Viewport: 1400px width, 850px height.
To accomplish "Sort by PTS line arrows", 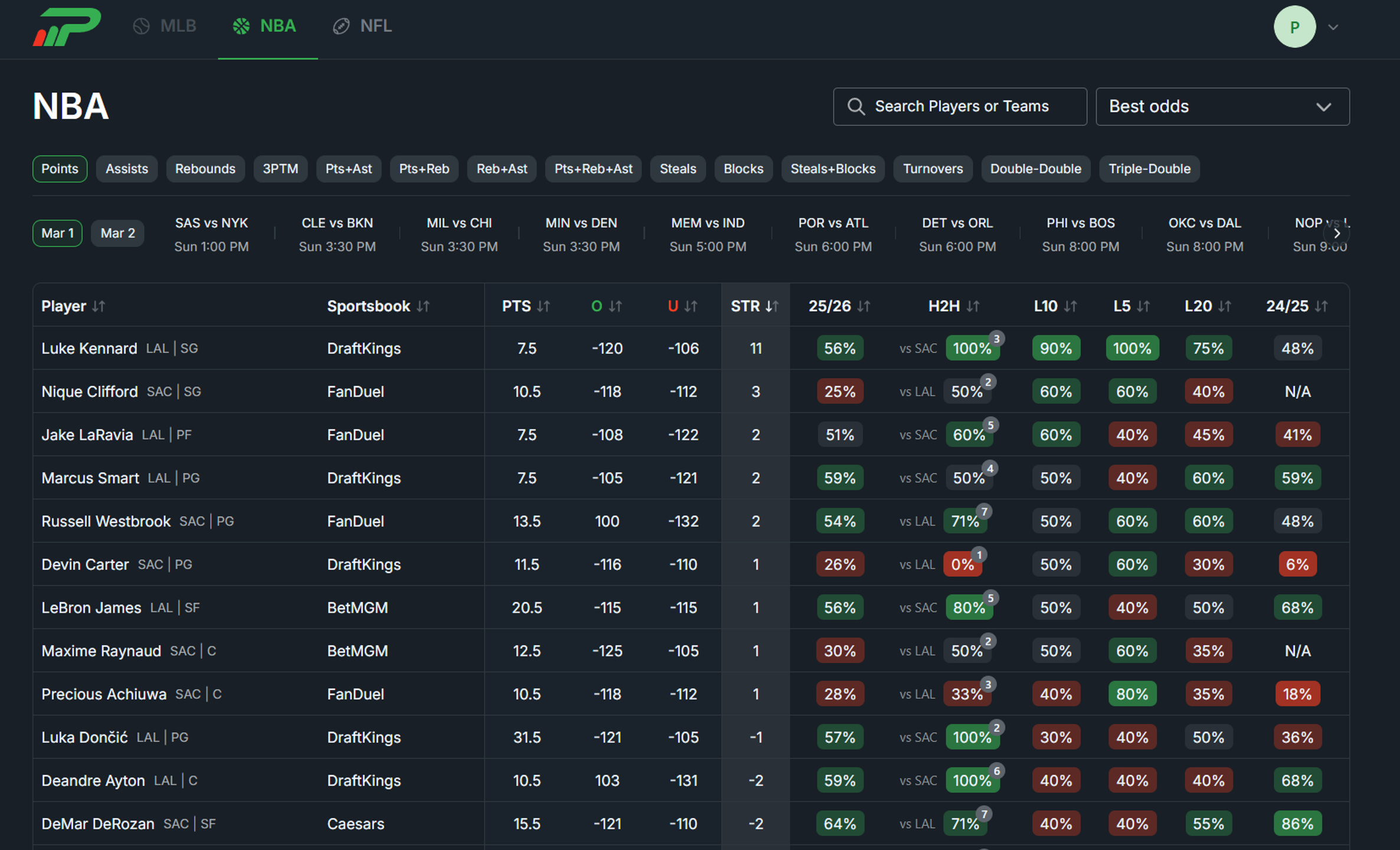I will pyautogui.click(x=544, y=306).
